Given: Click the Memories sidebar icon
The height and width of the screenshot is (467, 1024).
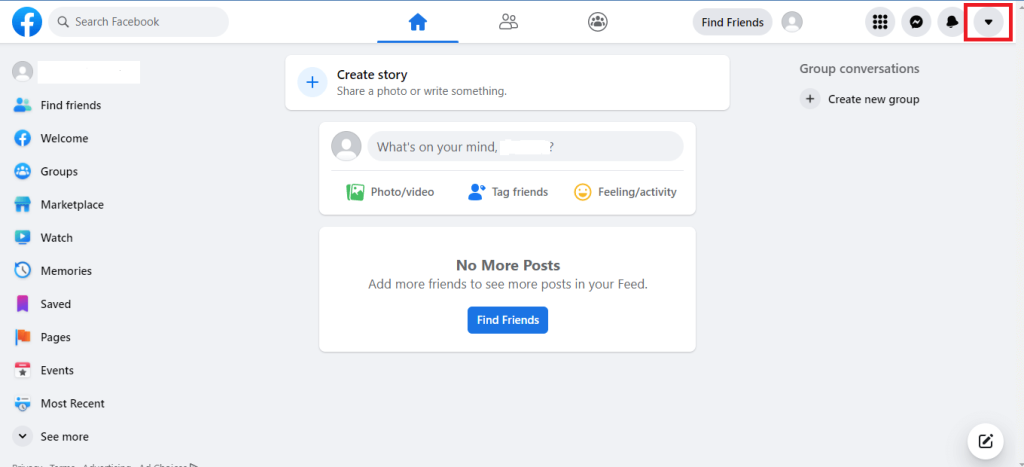Looking at the screenshot, I should pos(23,270).
